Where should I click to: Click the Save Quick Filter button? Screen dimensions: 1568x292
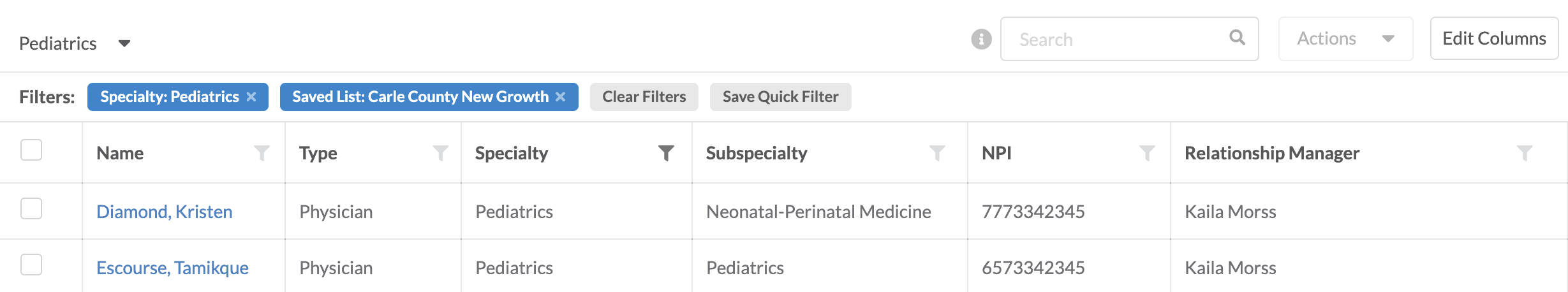[x=781, y=97]
